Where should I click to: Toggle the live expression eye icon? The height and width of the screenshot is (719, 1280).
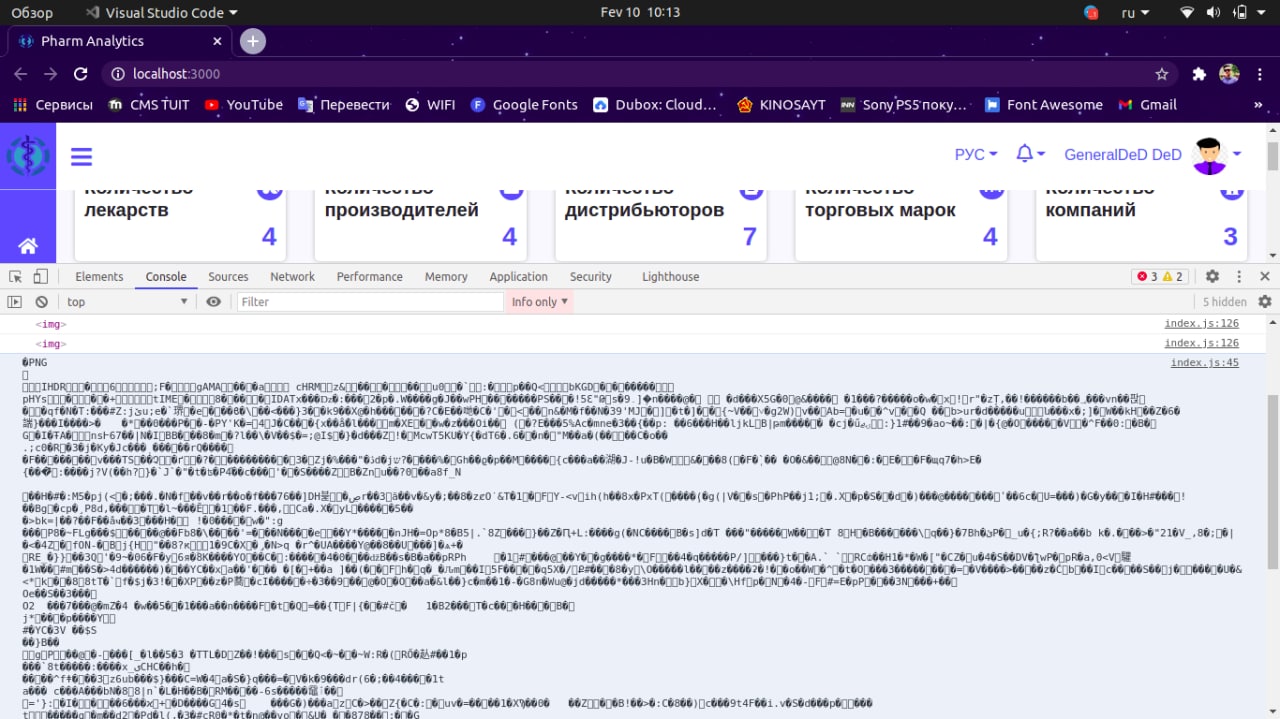pyautogui.click(x=213, y=302)
